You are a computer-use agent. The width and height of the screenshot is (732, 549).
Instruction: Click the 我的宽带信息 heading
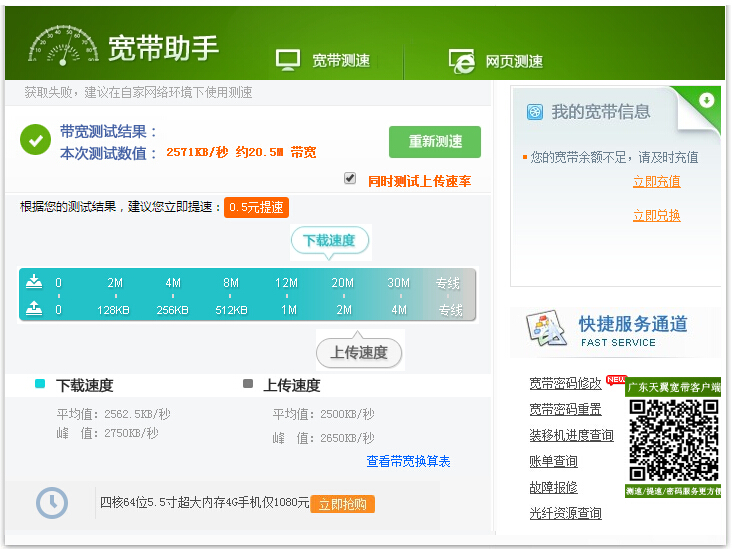click(x=601, y=112)
